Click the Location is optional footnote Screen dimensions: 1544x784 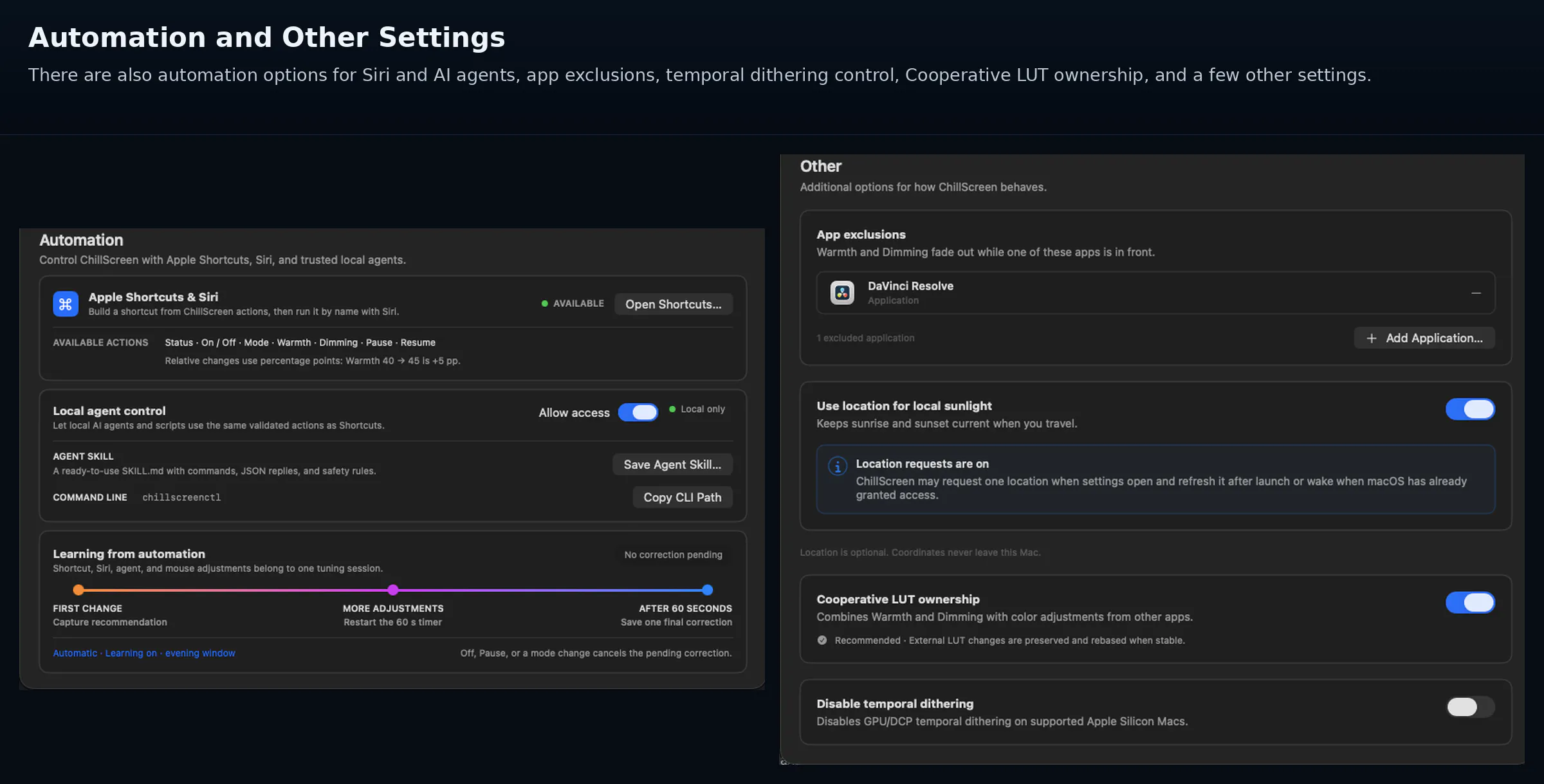coord(920,552)
